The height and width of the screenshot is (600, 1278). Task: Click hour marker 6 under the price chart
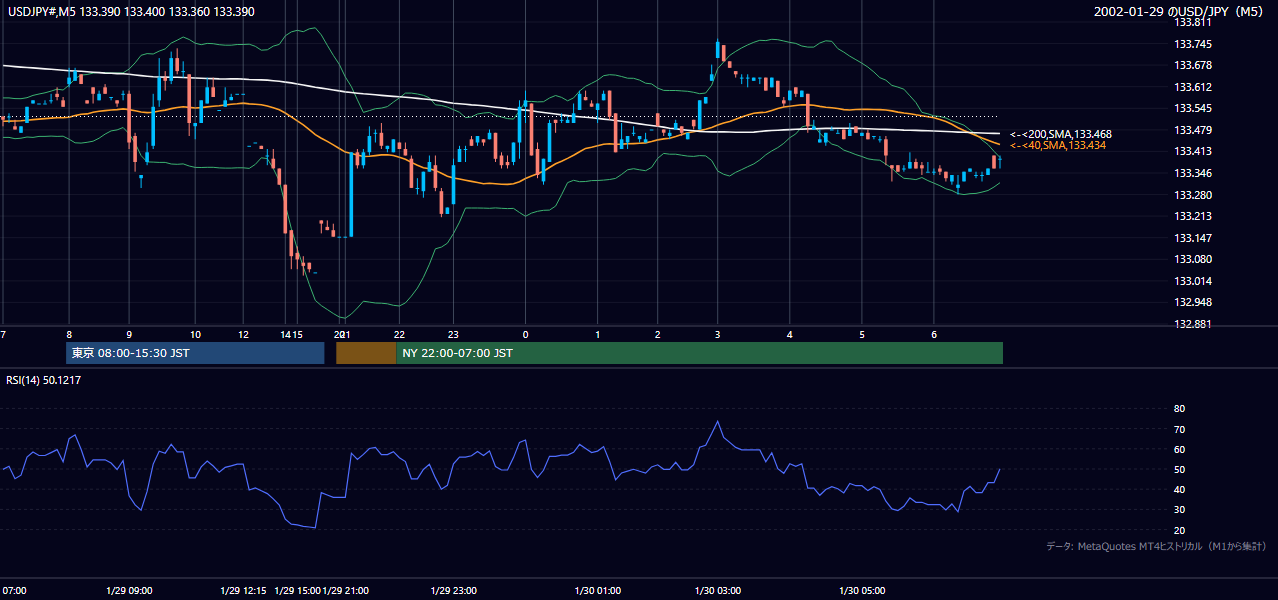[933, 334]
